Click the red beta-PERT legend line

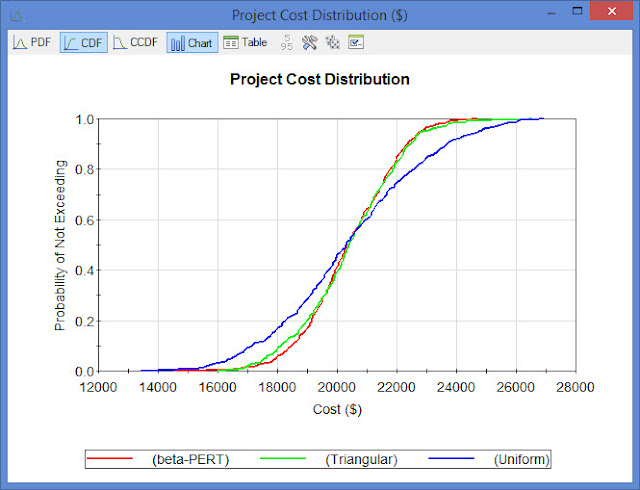click(110, 459)
